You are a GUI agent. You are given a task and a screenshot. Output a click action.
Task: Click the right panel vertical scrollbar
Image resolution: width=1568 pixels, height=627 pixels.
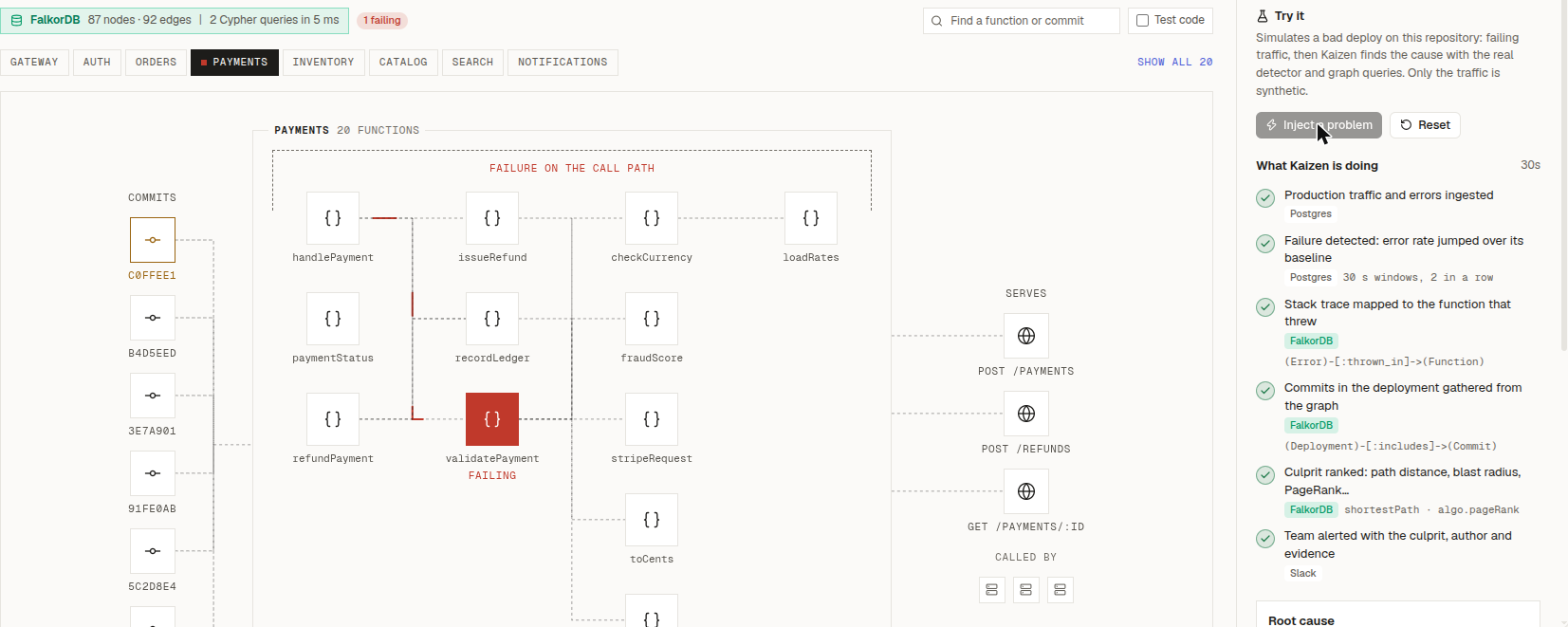coord(1563,175)
